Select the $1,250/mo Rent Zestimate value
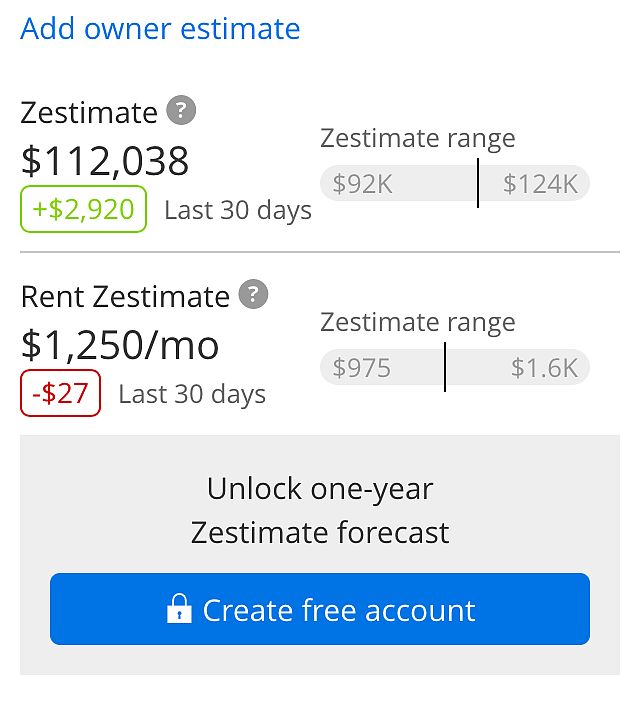The height and width of the screenshot is (720, 640). pyautogui.click(x=120, y=345)
